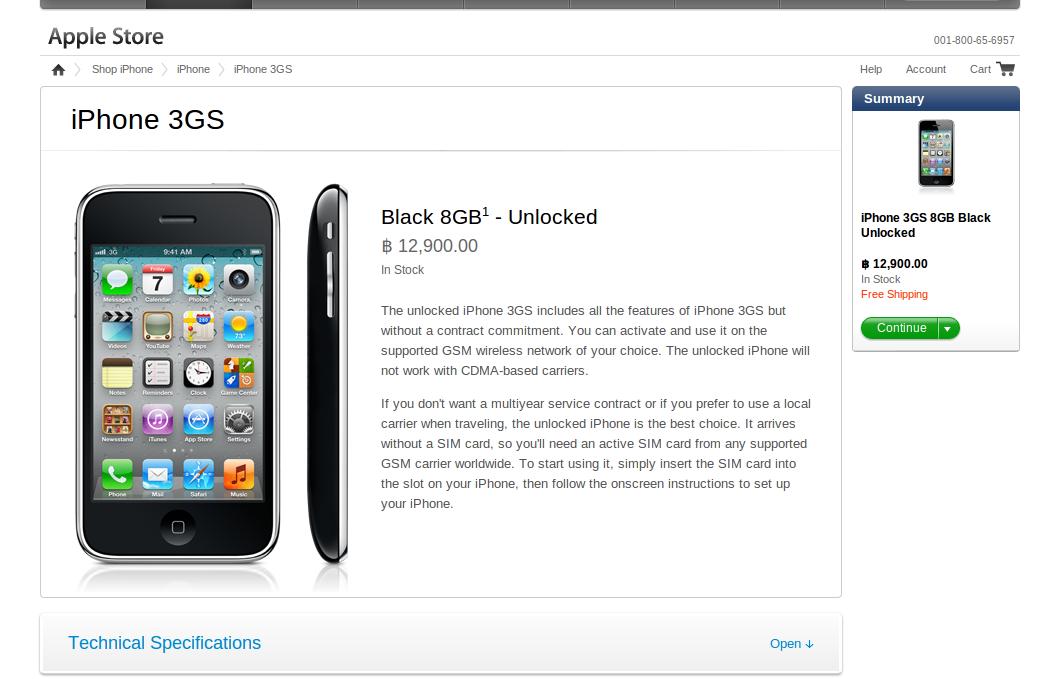1049x679 pixels.
Task: Click the Cart text link
Action: tap(980, 70)
